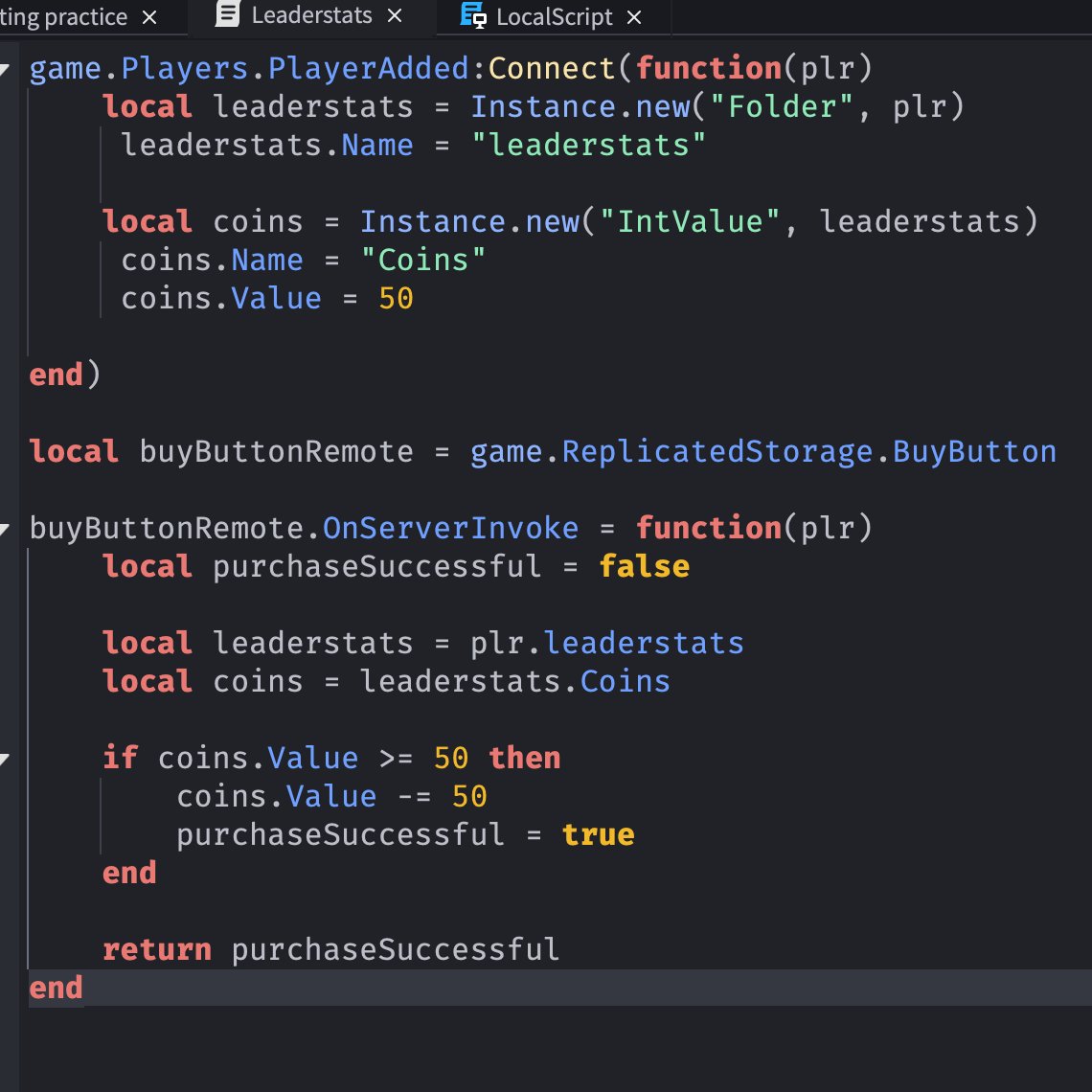Click 'coins.Name' on the Coins line
The width and height of the screenshot is (1092, 1092).
pos(212,261)
